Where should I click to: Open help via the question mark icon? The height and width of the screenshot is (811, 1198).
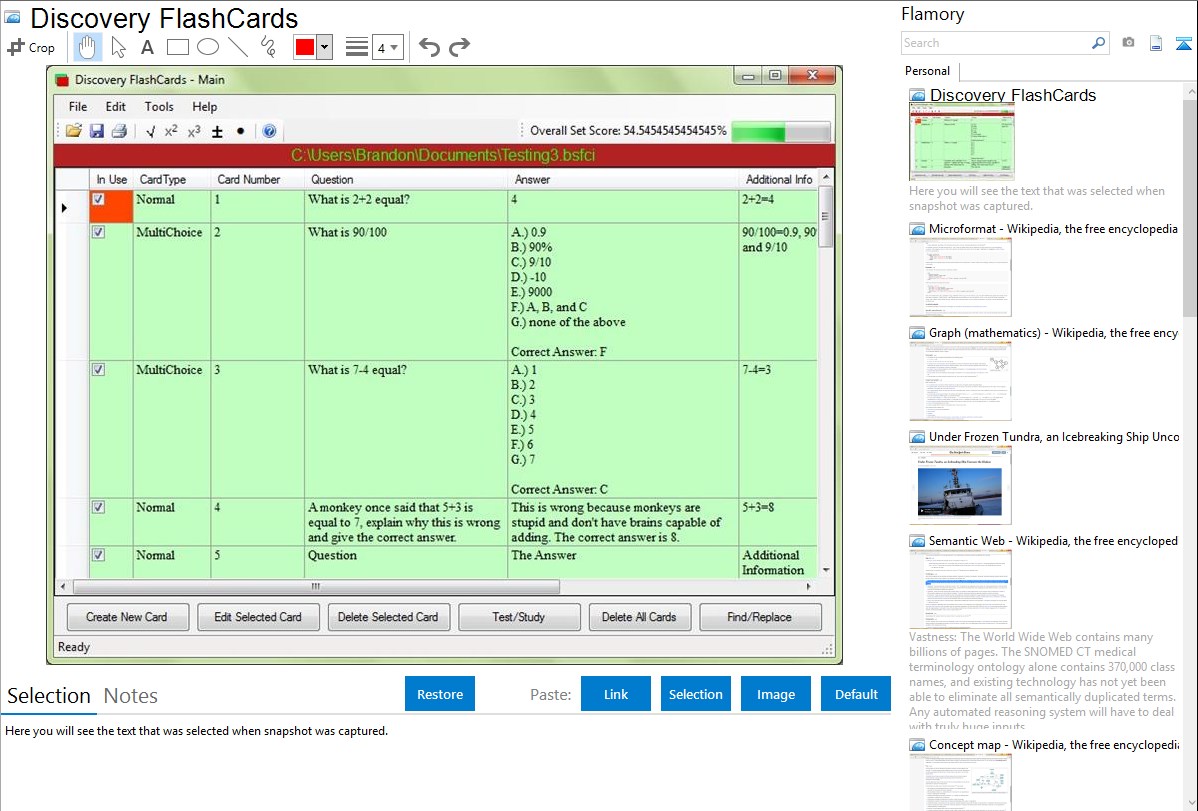click(x=269, y=131)
